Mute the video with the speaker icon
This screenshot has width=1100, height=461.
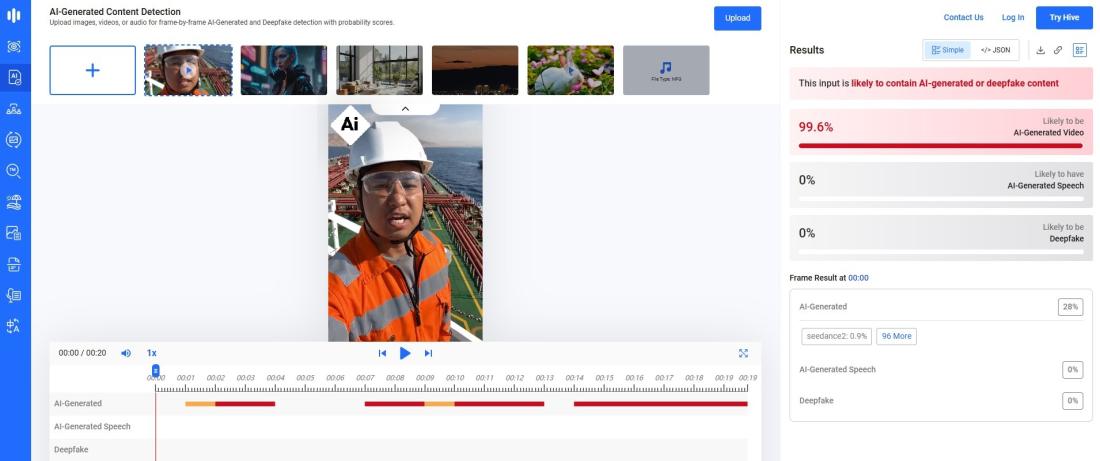point(126,353)
